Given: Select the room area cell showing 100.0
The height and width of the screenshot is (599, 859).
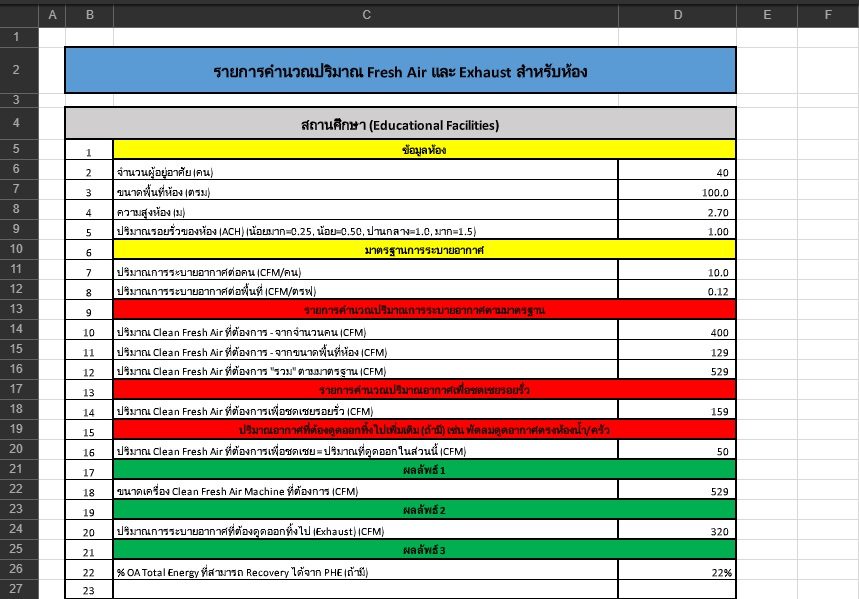Looking at the screenshot, I should [x=677, y=192].
